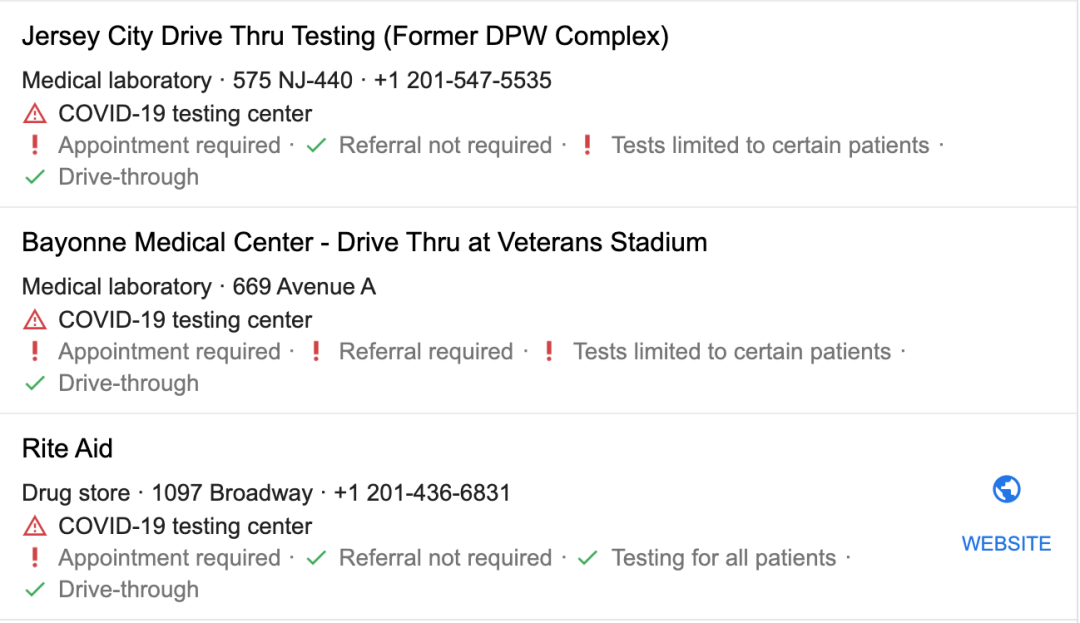Click the globe website icon for Rite Aid
The width and height of the screenshot is (1080, 623).
pos(1006,490)
